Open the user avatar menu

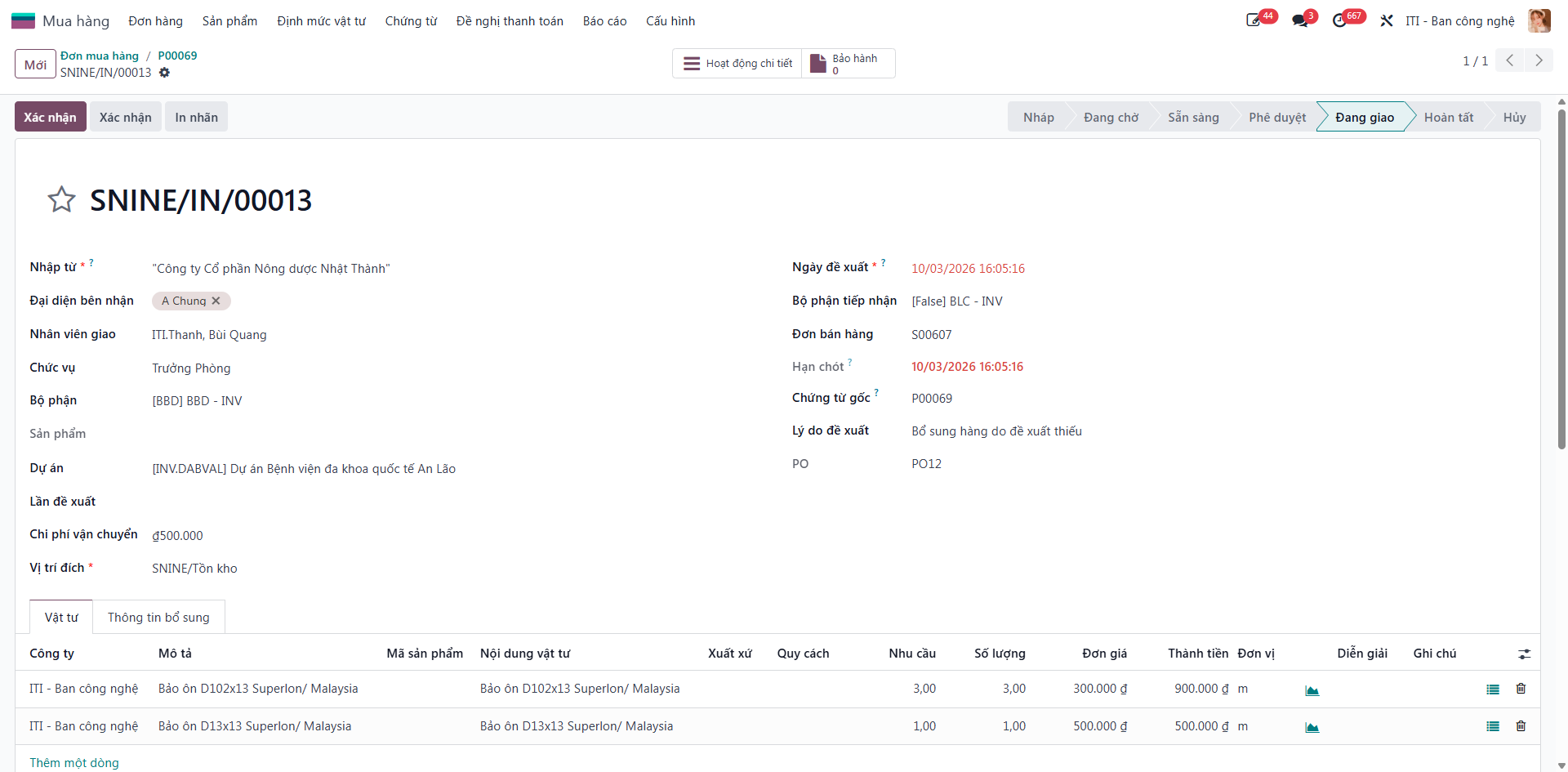coord(1539,20)
